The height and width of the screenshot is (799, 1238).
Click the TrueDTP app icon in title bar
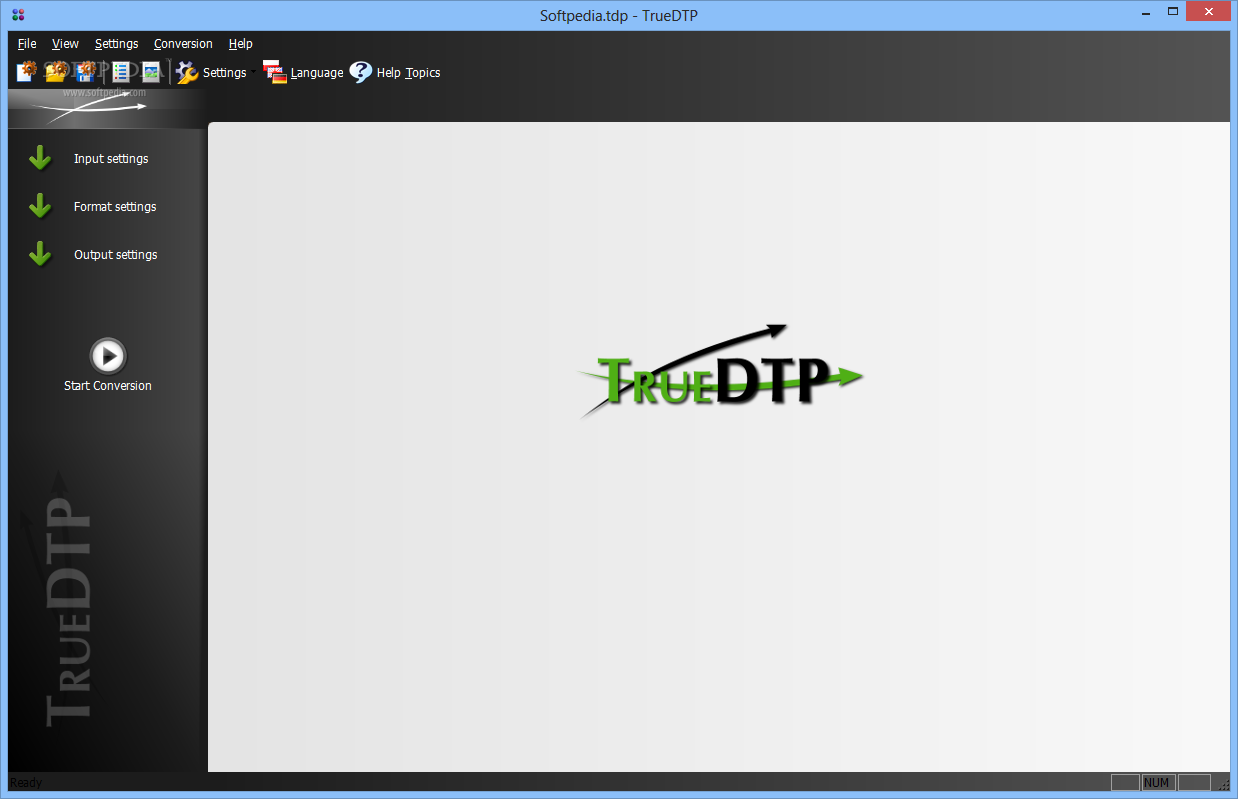click(x=18, y=15)
